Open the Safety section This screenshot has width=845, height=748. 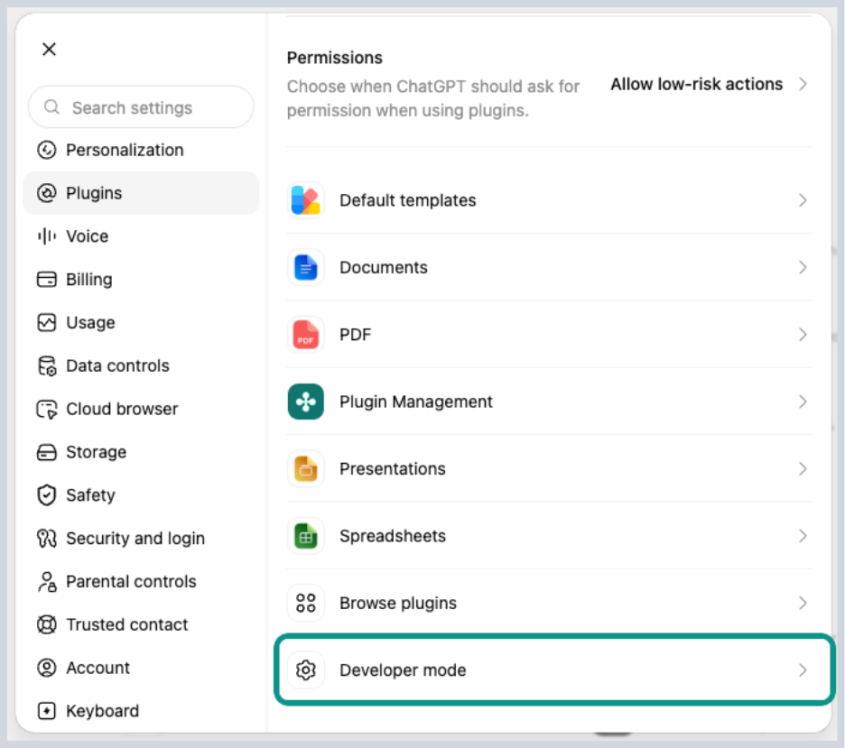click(x=141, y=495)
